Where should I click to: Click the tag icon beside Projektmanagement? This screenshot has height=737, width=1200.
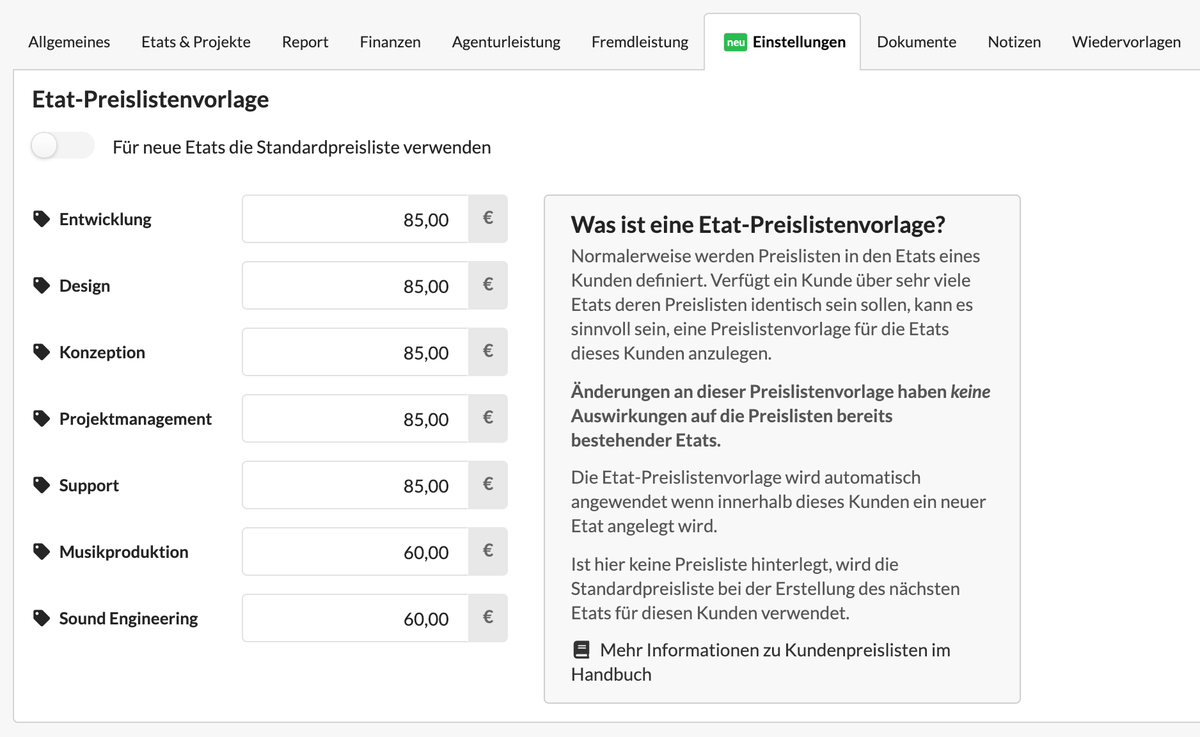pyautogui.click(x=41, y=419)
